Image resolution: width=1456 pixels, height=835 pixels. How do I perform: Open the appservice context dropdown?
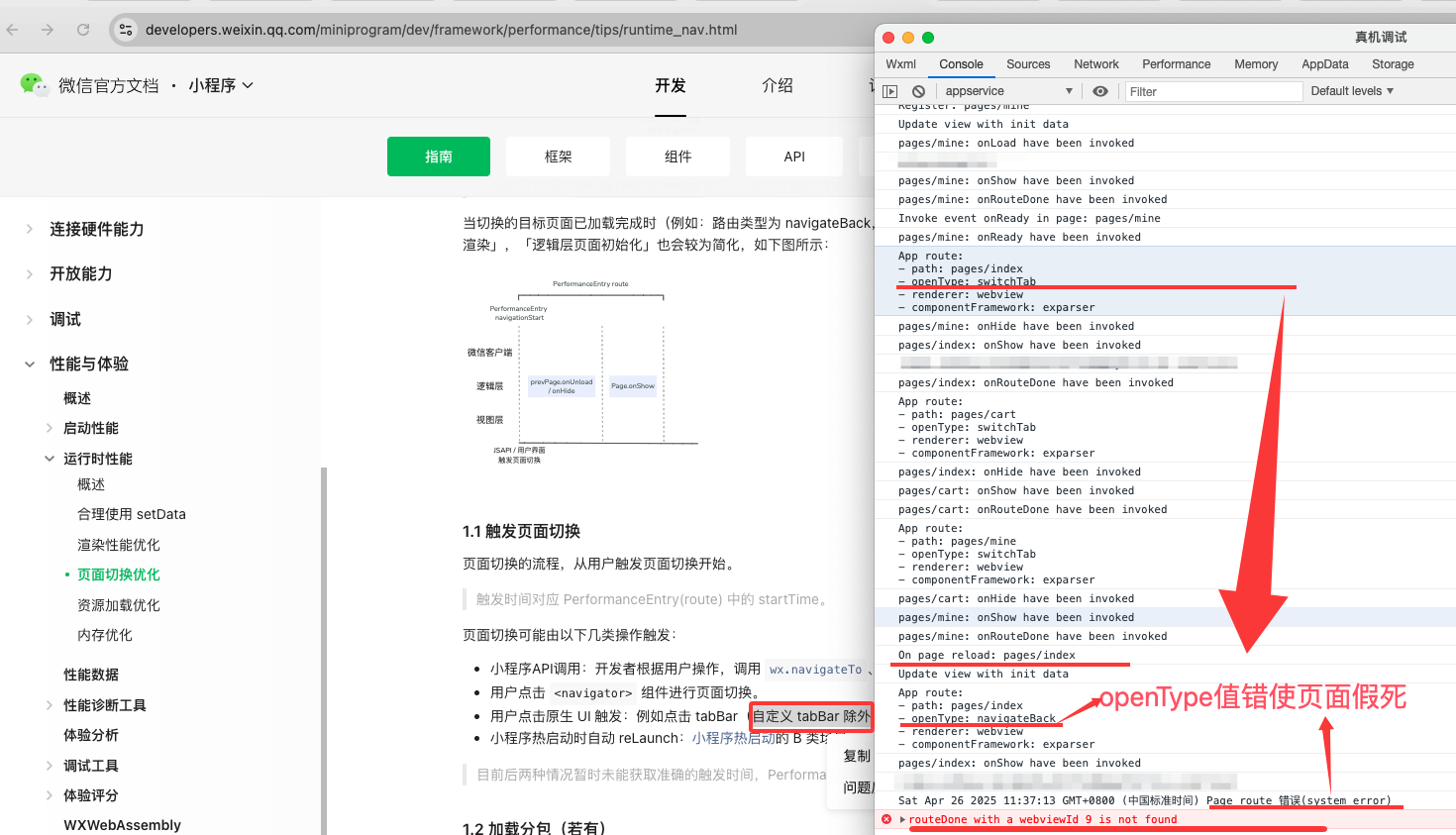(x=1007, y=91)
